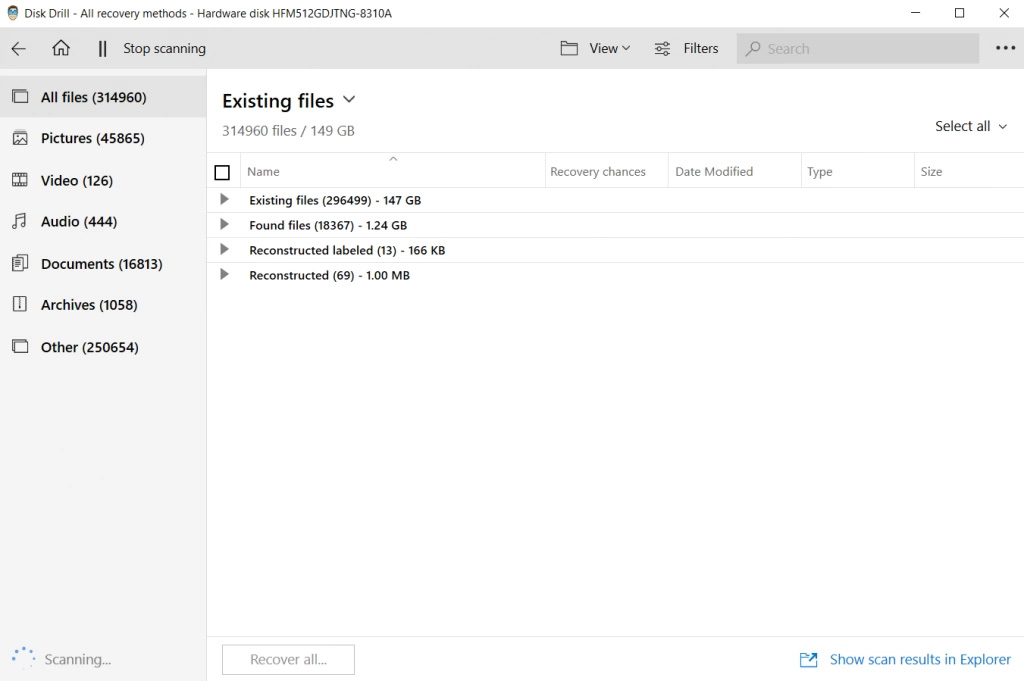Switch to the Documents (16813) category
1024x681 pixels.
click(103, 264)
